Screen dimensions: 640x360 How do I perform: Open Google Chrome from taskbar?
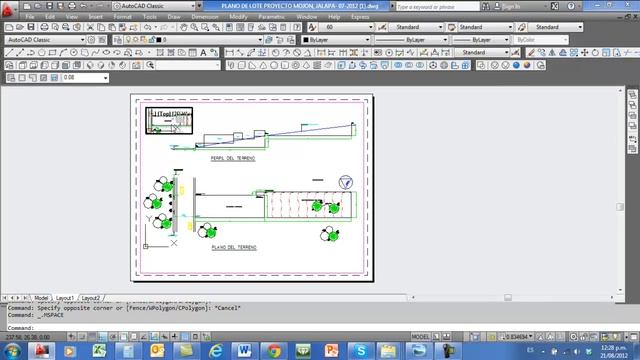273,351
